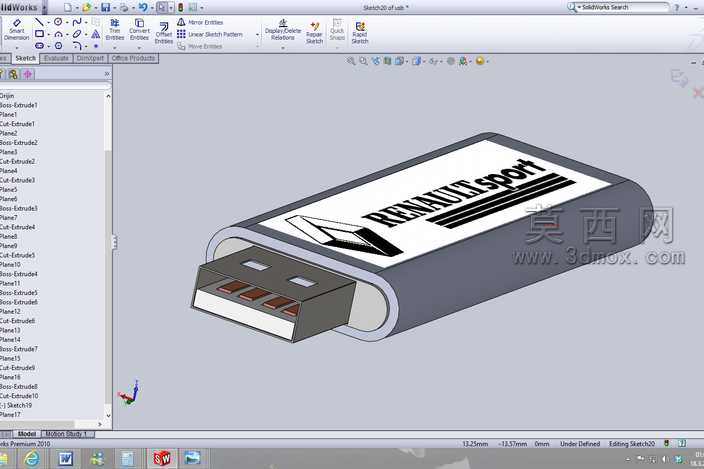Expand the Display/Delete Relations dropdown arrow

click(x=283, y=48)
